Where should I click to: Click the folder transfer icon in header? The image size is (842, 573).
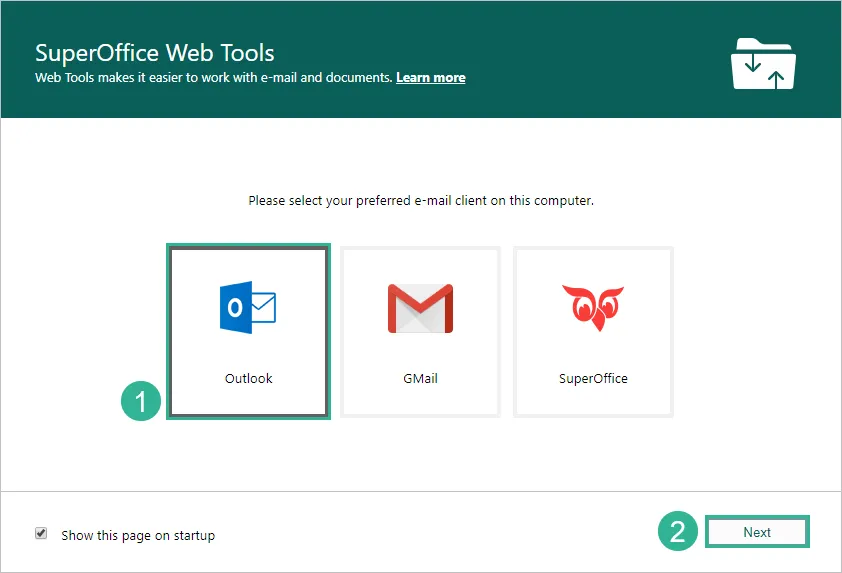[763, 62]
